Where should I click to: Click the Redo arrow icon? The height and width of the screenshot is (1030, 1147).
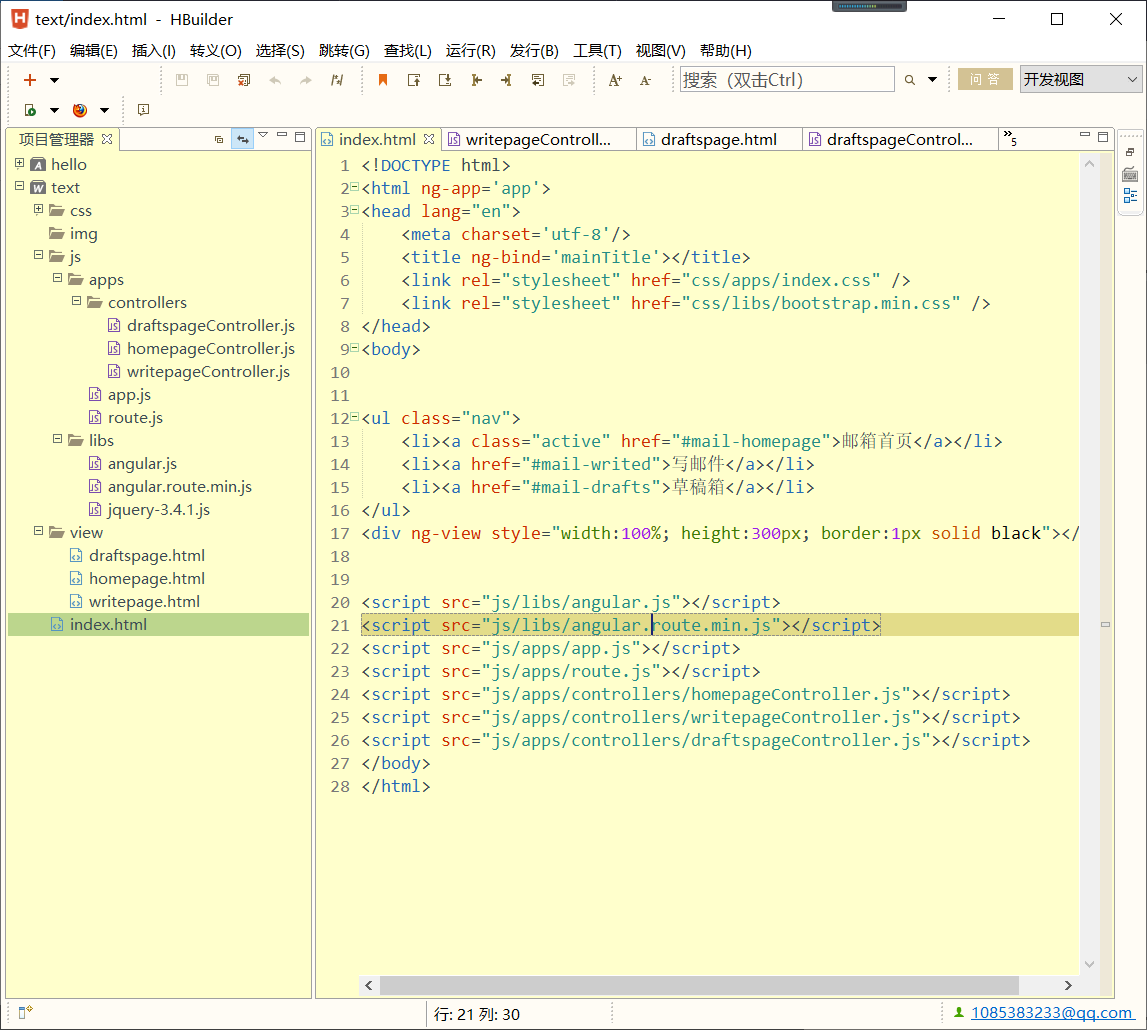[x=306, y=80]
